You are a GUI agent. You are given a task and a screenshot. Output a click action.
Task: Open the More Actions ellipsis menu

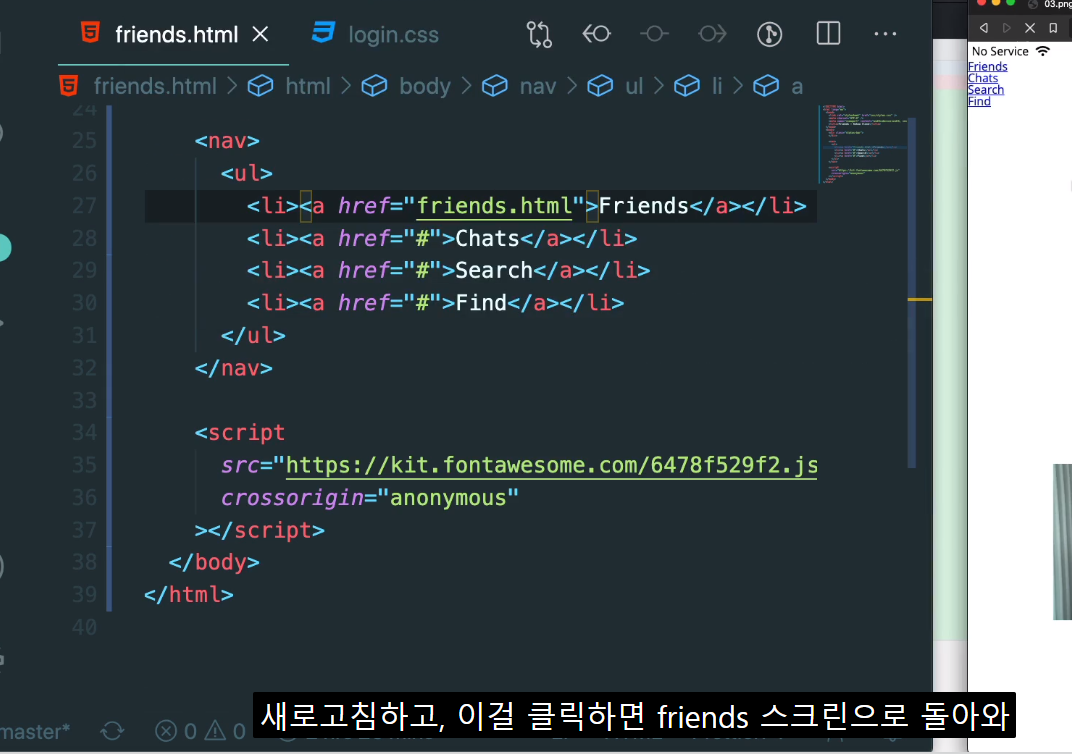coord(885,33)
